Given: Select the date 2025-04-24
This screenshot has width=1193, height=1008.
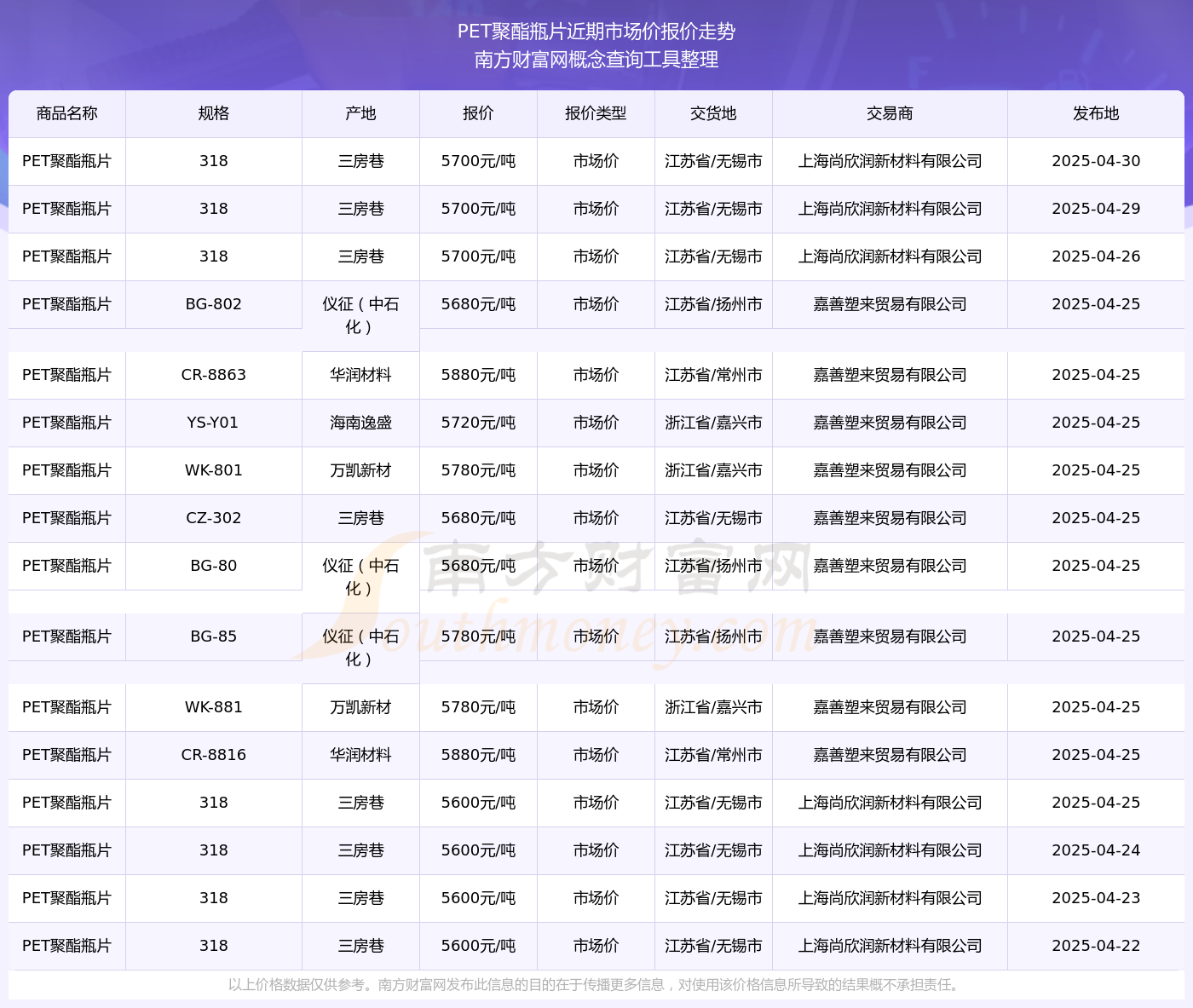Looking at the screenshot, I should [1096, 850].
